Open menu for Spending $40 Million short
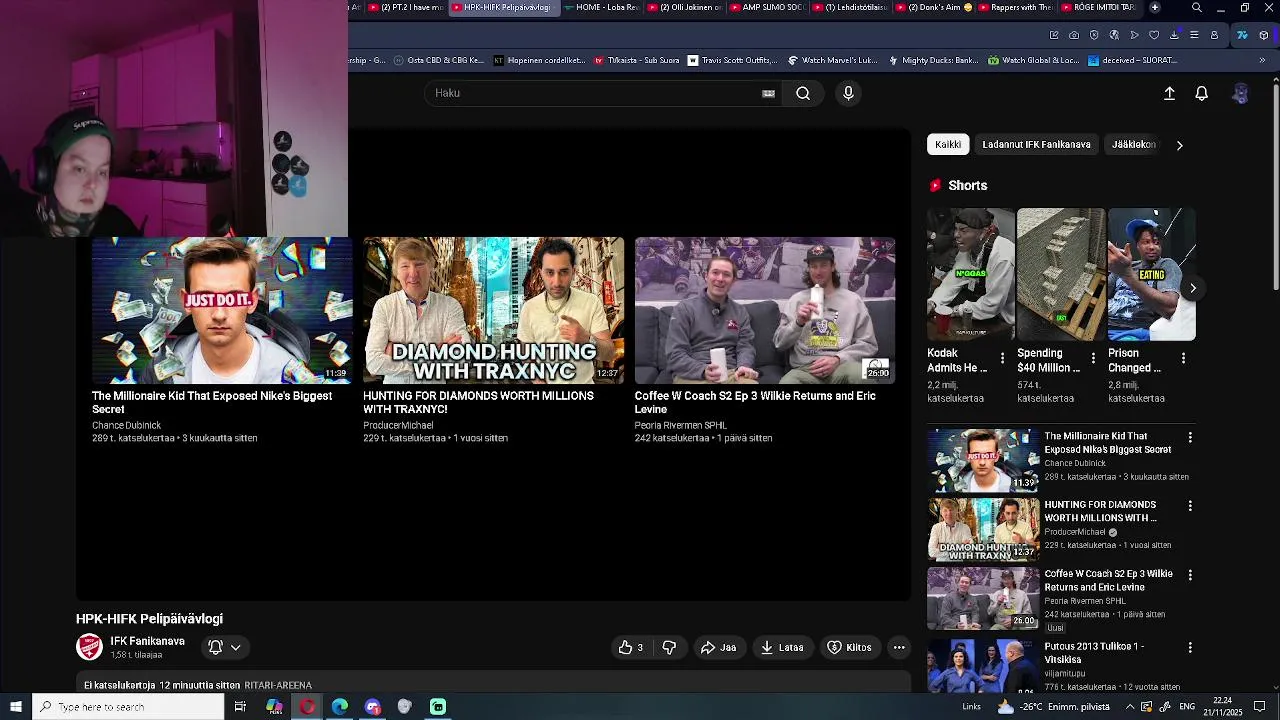Screen dimensions: 1280x720 tap(1093, 358)
